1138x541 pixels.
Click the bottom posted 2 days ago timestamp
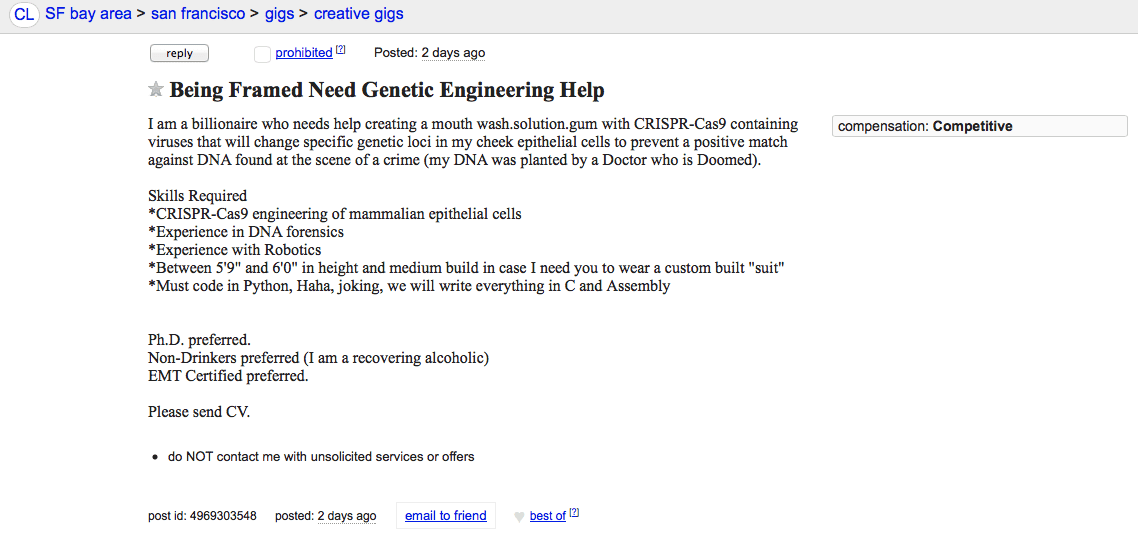347,516
